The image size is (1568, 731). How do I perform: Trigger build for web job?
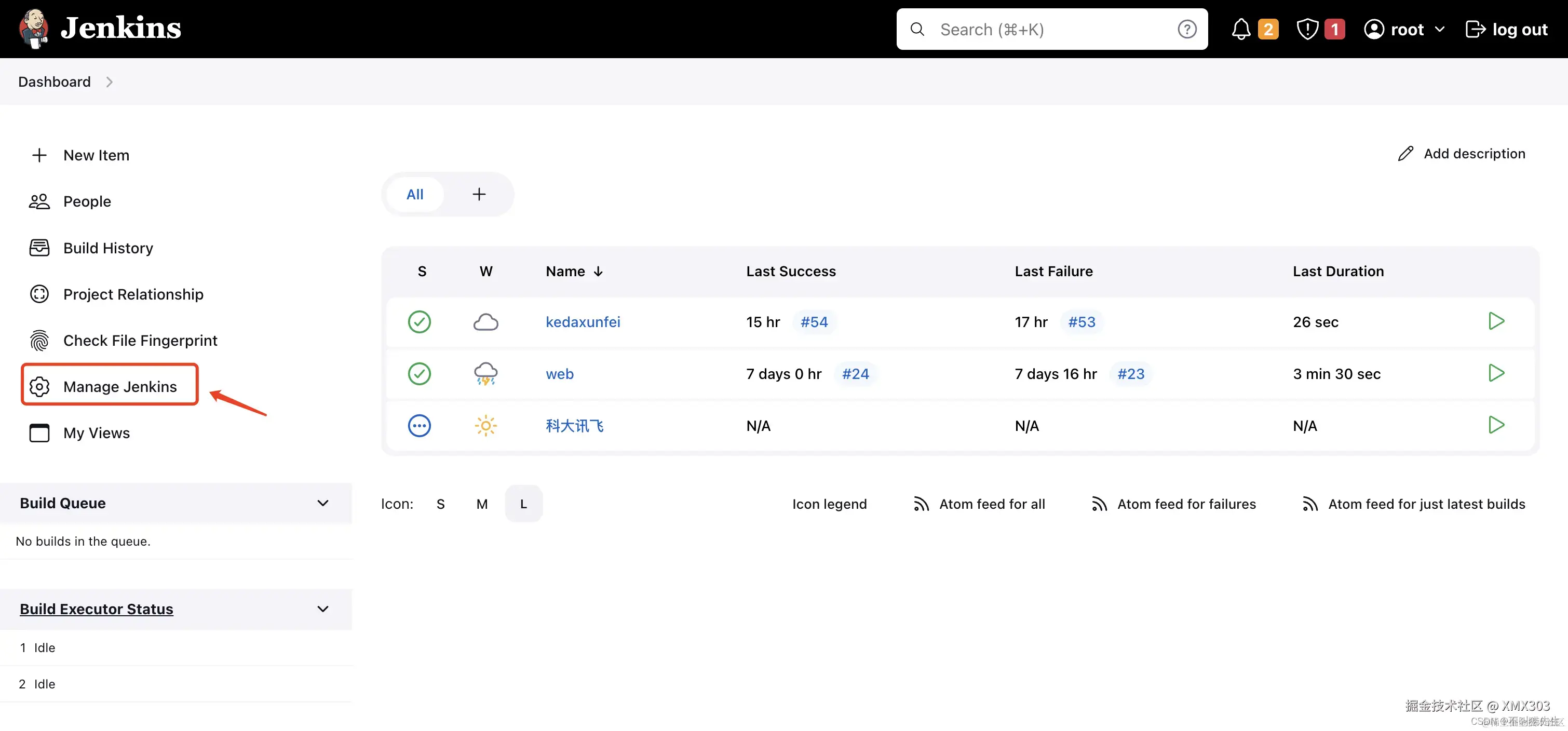click(x=1495, y=372)
